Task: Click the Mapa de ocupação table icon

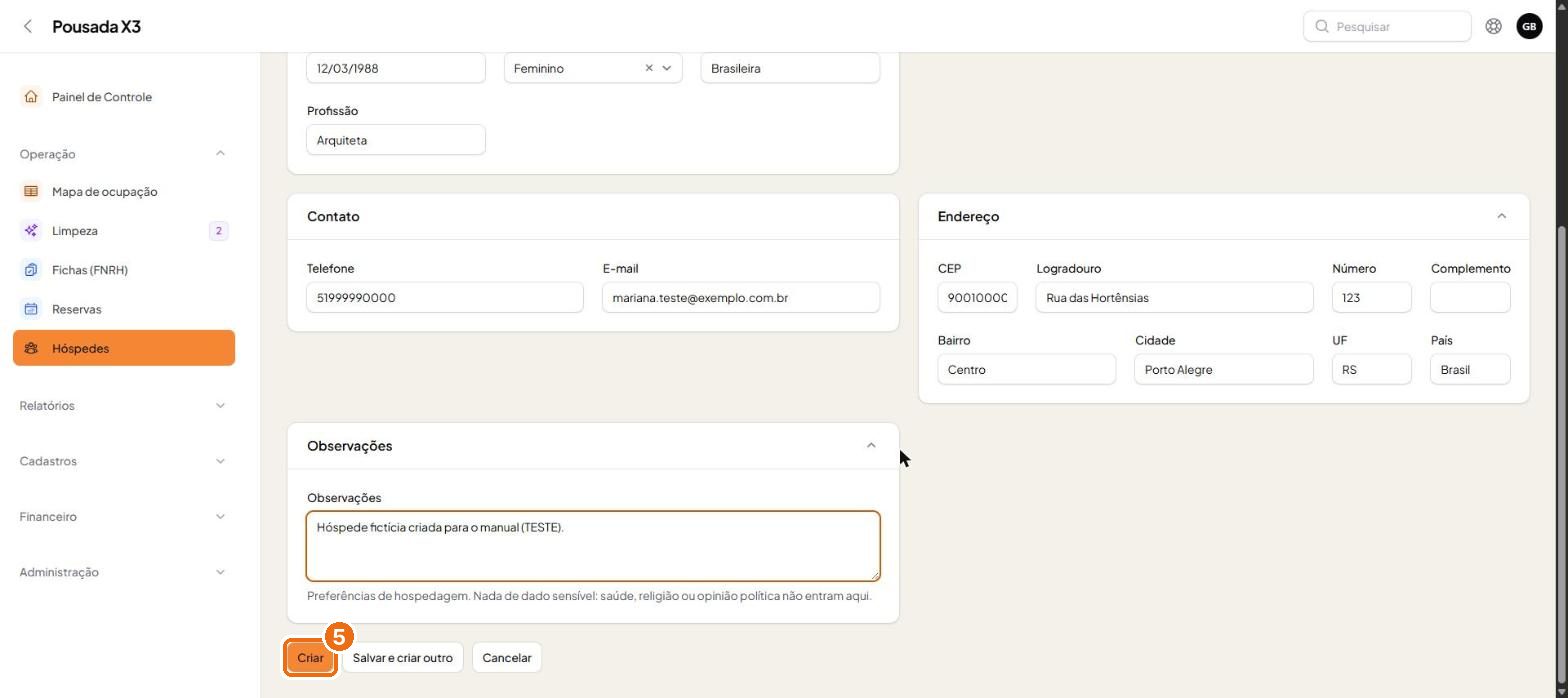Action: click(x=31, y=191)
